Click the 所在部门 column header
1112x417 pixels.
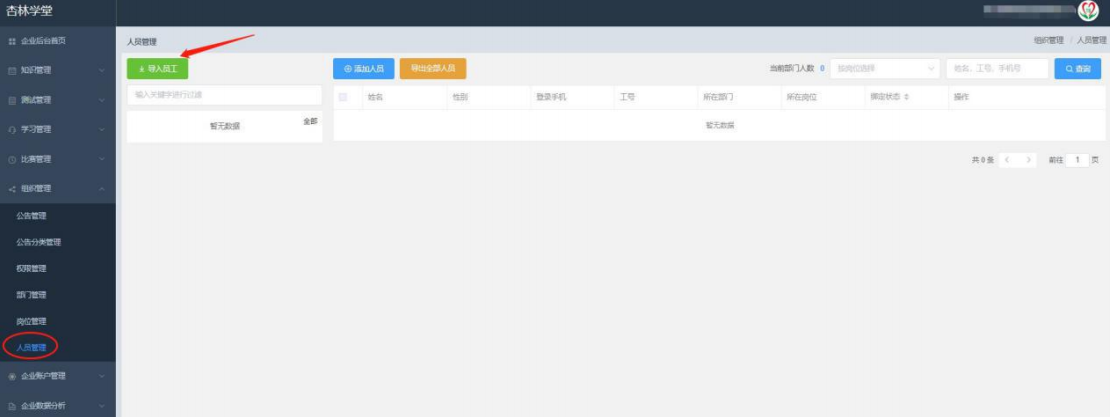click(x=718, y=97)
